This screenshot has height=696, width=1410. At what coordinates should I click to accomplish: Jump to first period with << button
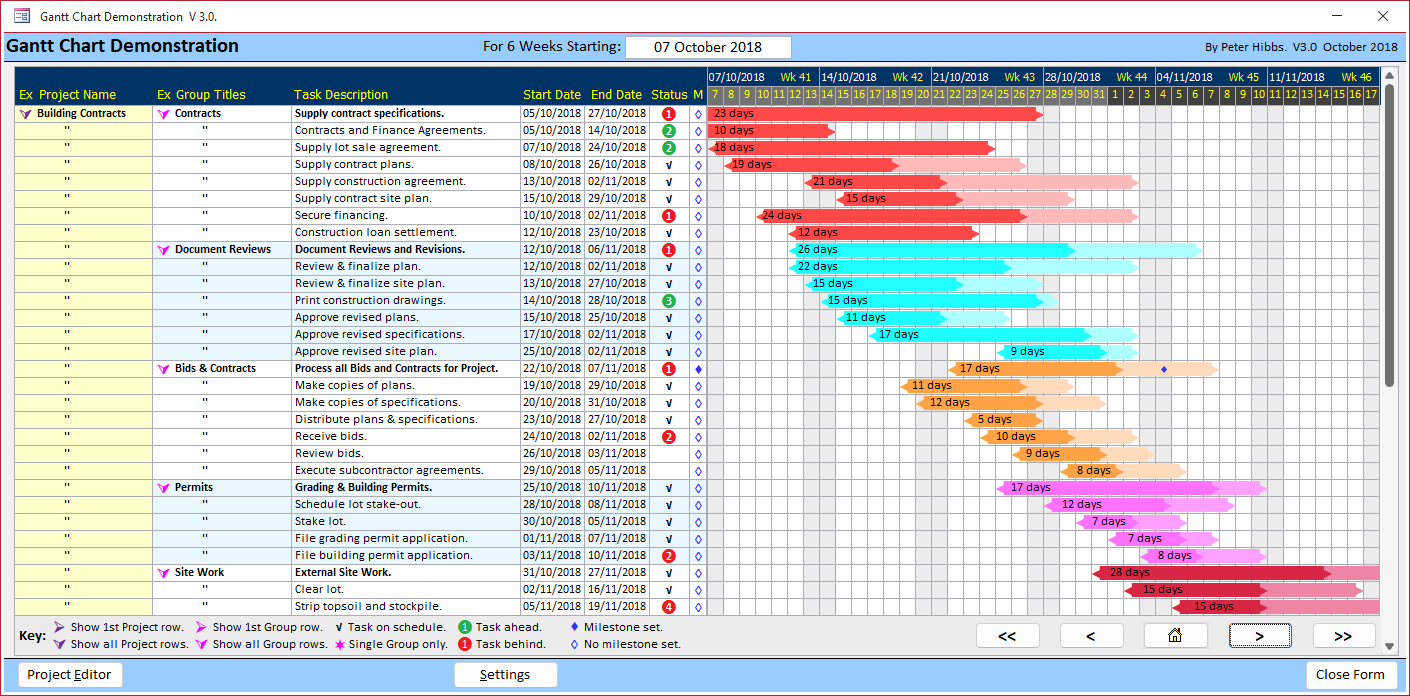(1007, 636)
